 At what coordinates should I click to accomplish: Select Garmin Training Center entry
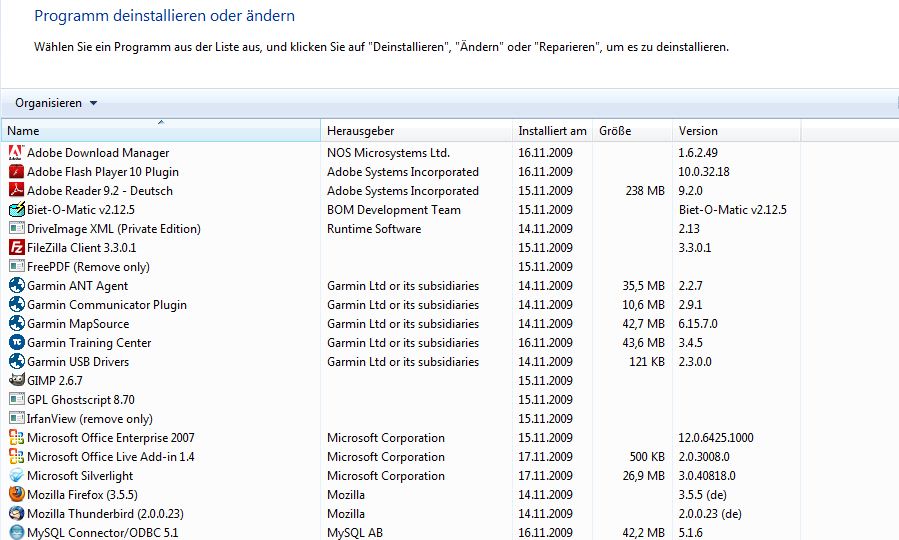click(x=89, y=343)
